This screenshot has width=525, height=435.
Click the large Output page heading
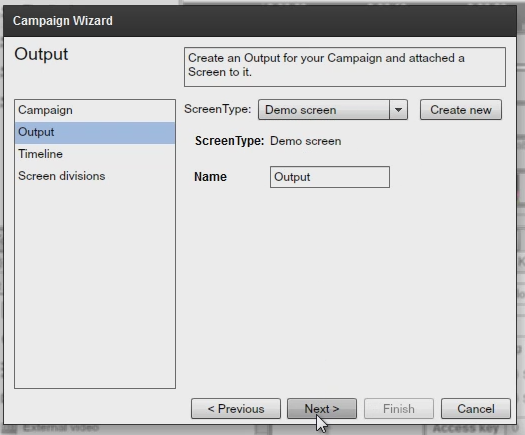pyautogui.click(x=41, y=54)
